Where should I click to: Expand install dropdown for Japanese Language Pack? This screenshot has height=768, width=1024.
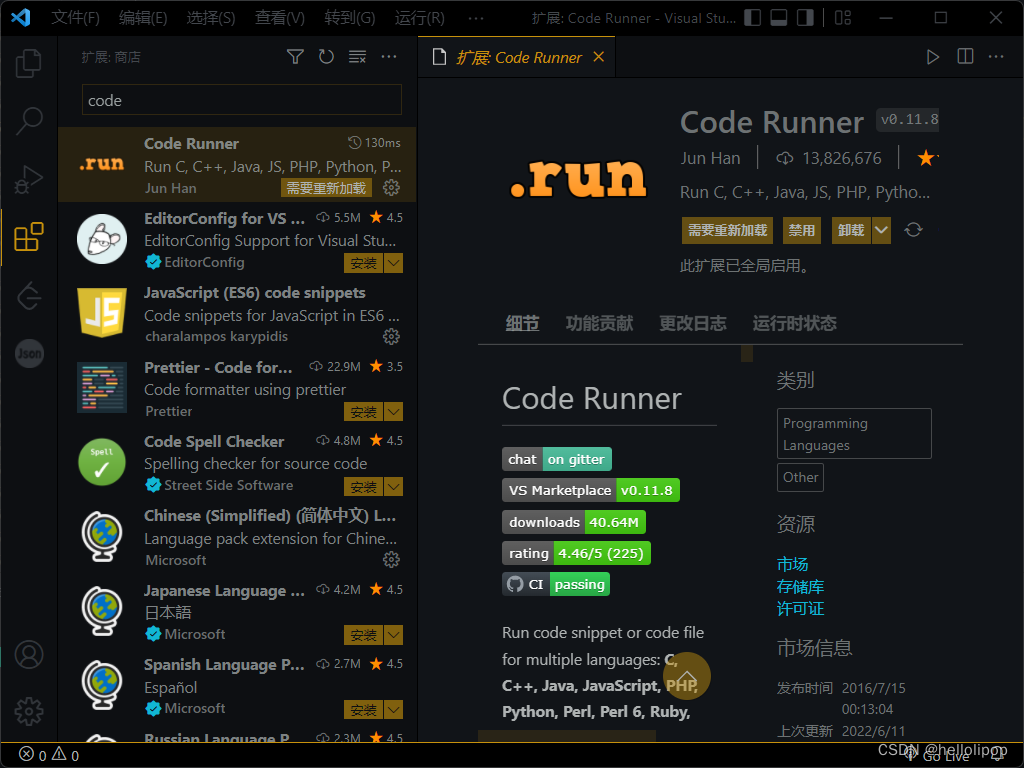coord(394,635)
